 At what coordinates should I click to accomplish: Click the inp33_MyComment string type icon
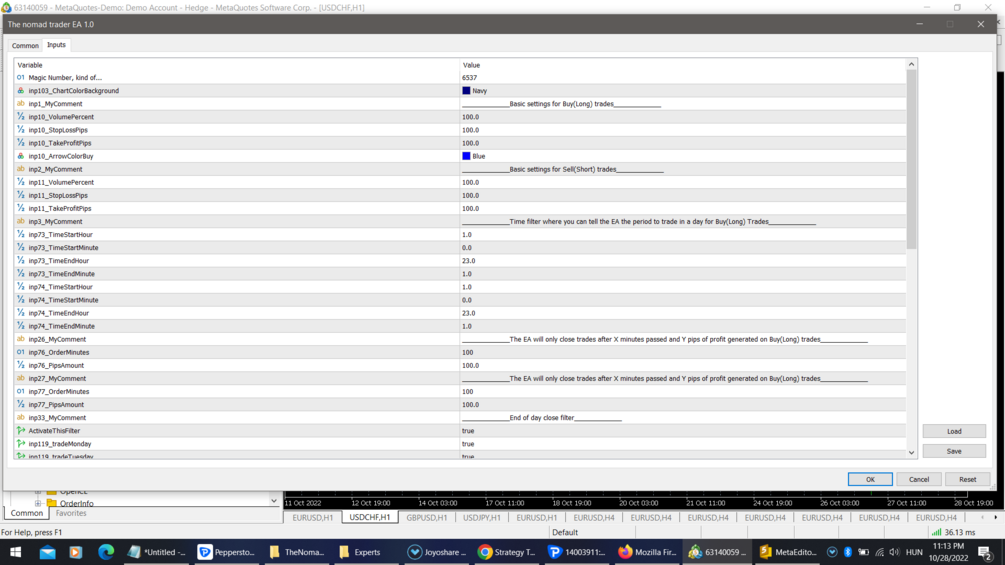click(21, 418)
